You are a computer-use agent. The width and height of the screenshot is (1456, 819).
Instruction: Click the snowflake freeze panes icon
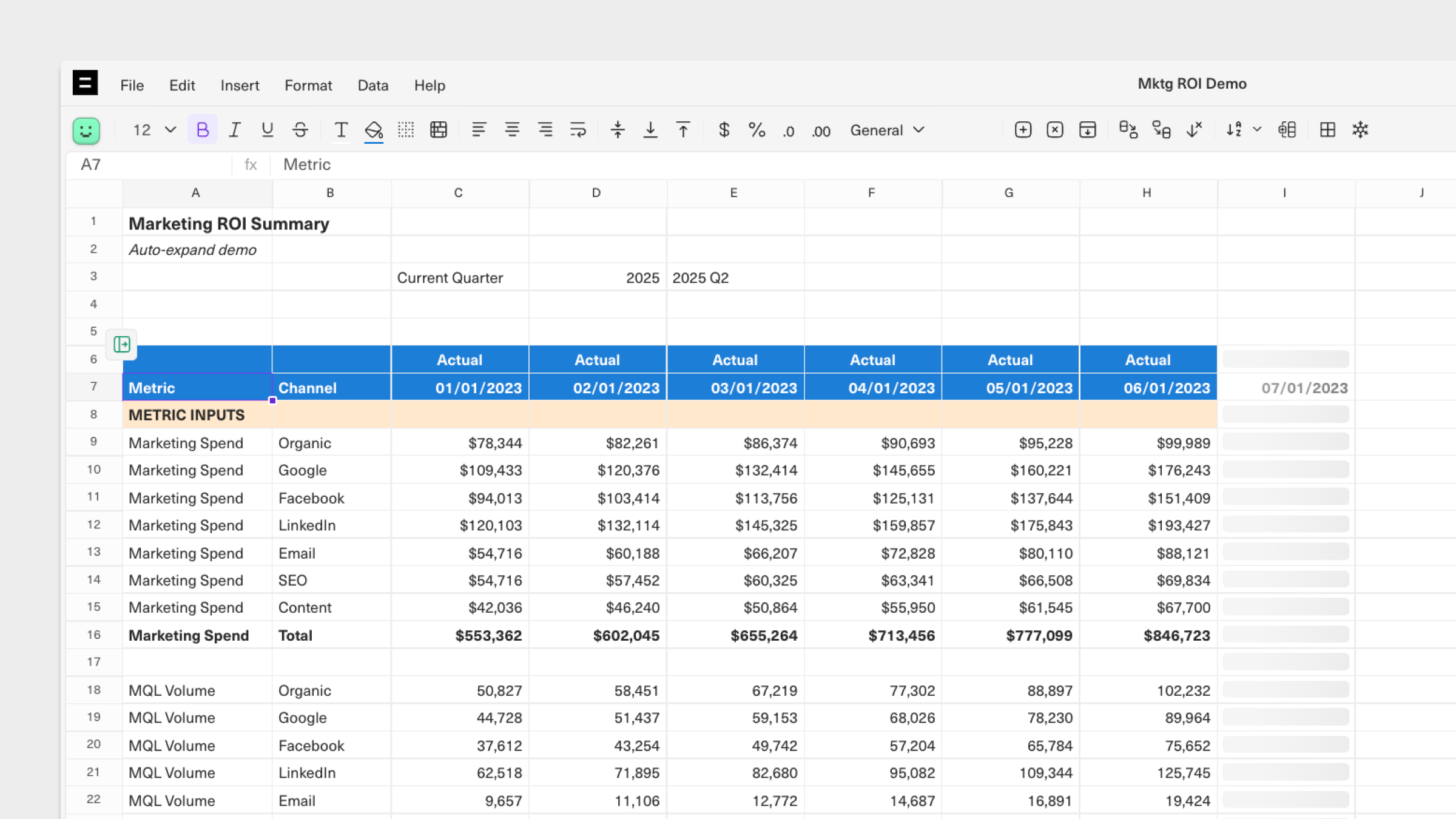pos(1360,130)
